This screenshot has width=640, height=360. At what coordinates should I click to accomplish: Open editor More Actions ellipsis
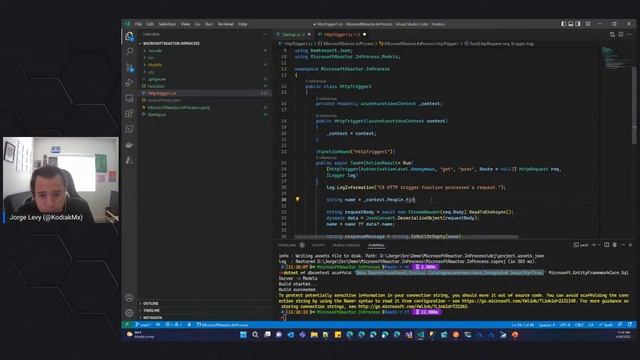point(629,35)
